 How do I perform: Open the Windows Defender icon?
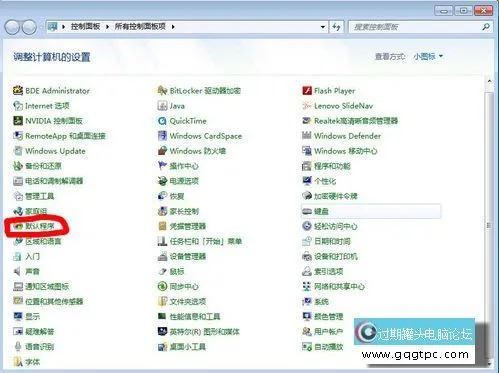pos(307,136)
